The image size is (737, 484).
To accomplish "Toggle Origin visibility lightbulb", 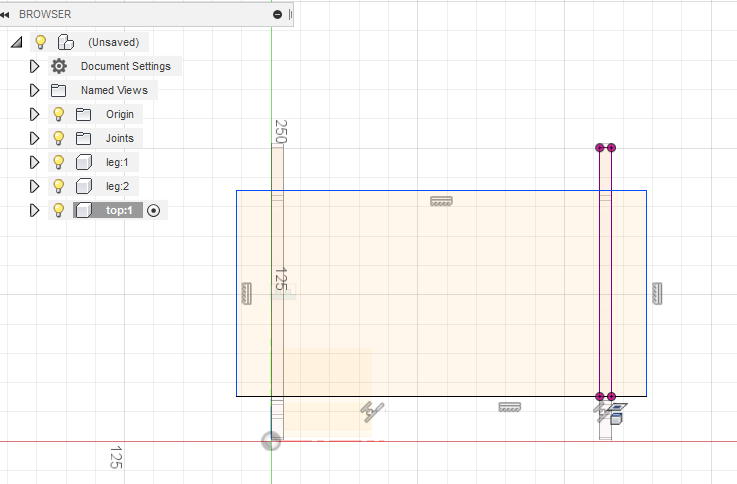I will tap(58, 114).
